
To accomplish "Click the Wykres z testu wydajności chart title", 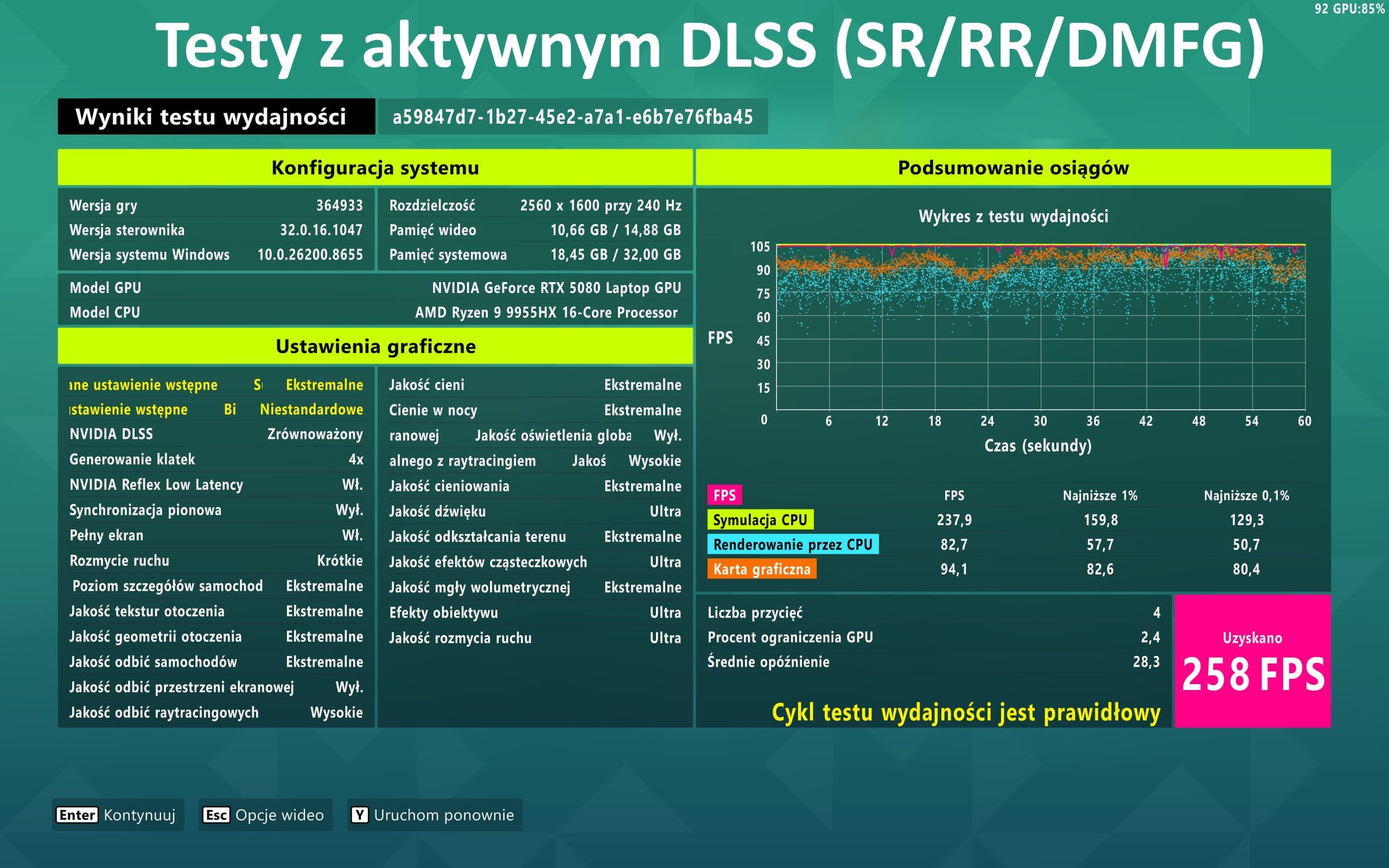I will [1013, 216].
